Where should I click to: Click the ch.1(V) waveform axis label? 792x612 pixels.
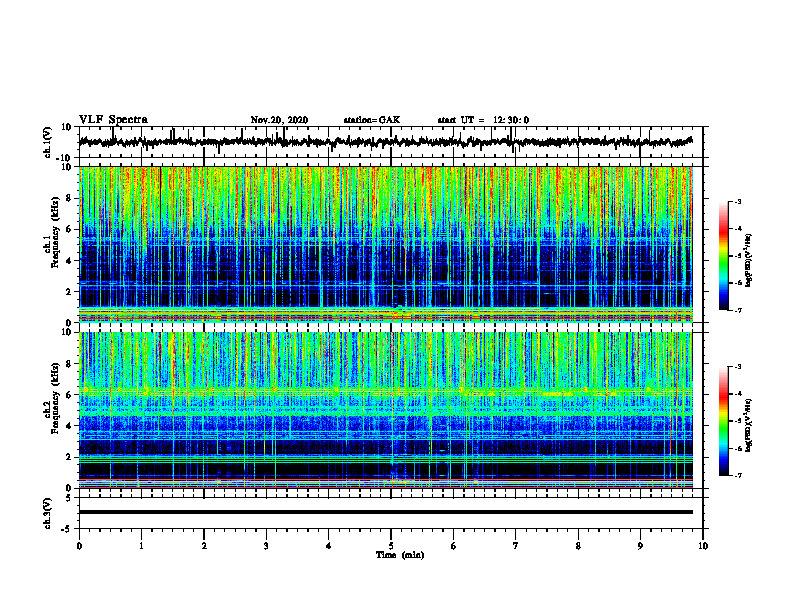pyautogui.click(x=48, y=142)
